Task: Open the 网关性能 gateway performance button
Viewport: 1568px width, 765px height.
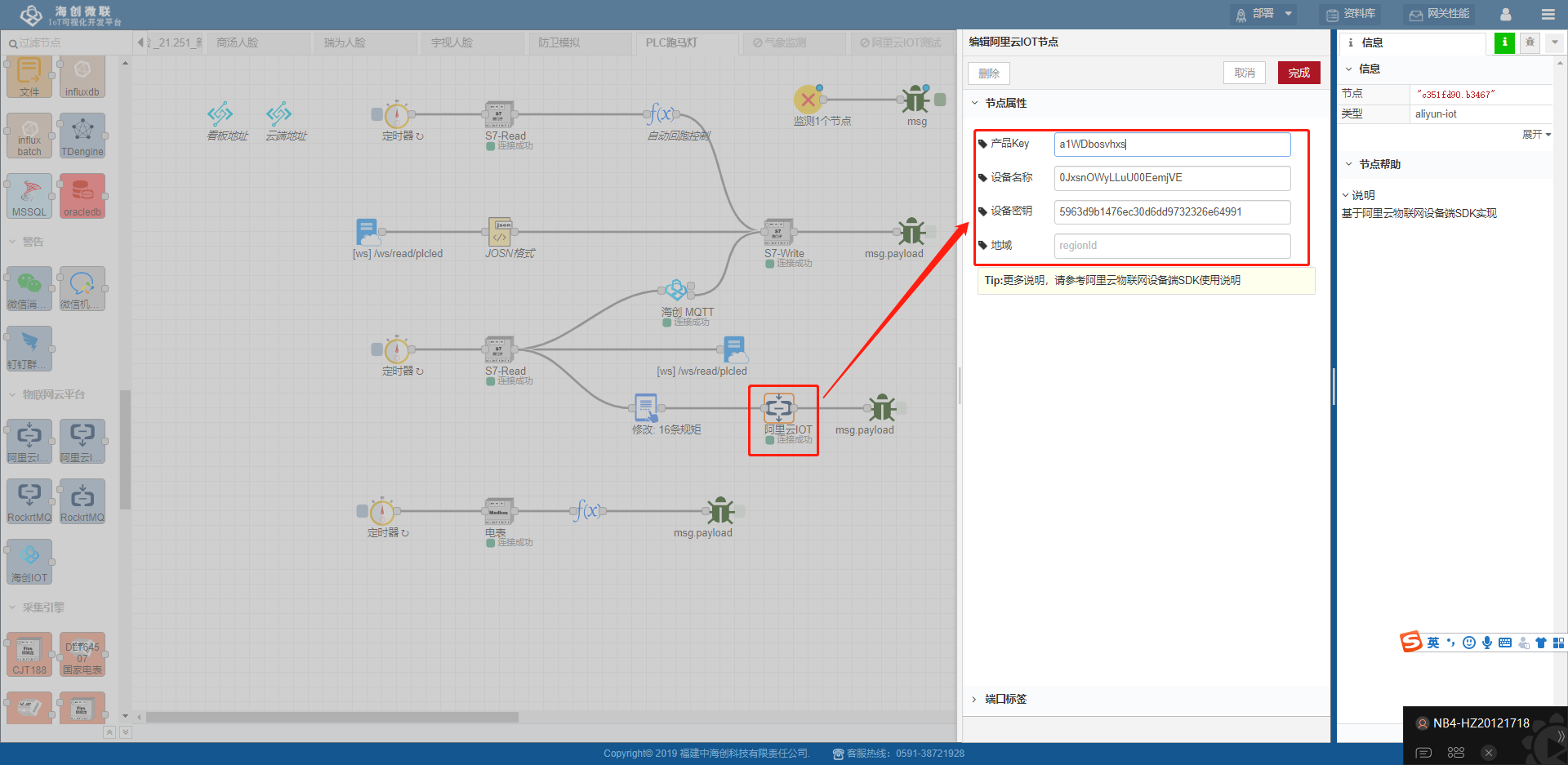Action: [1439, 14]
